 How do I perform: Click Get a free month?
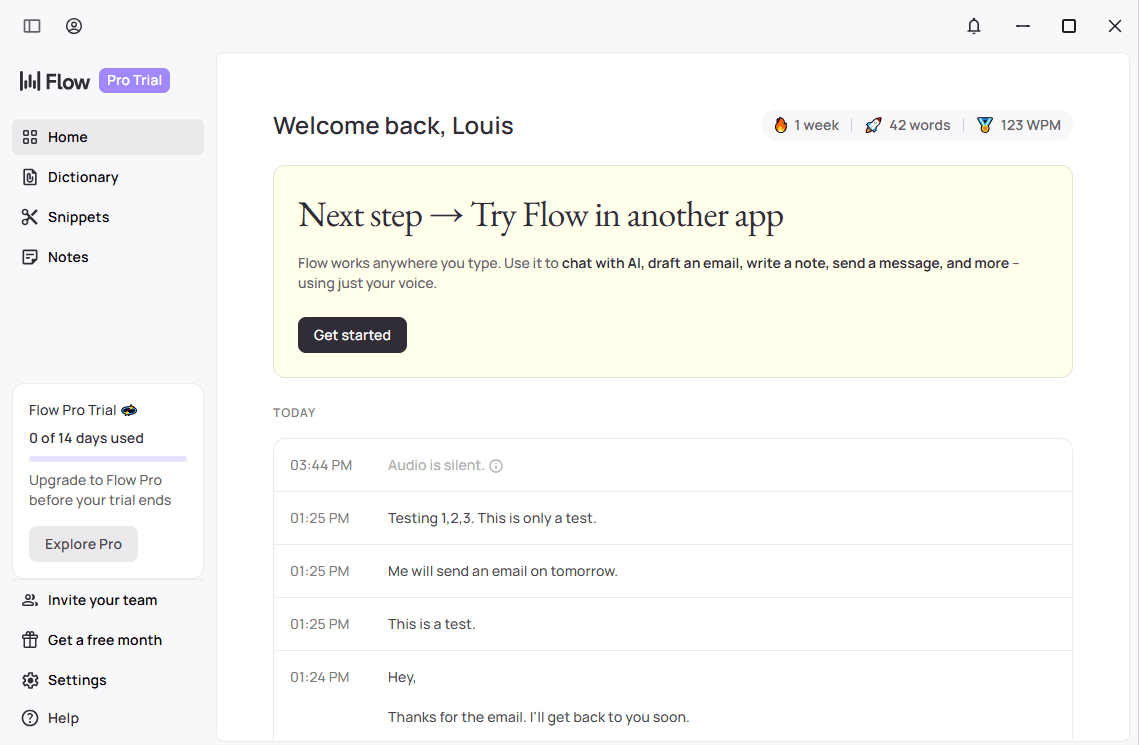click(104, 640)
